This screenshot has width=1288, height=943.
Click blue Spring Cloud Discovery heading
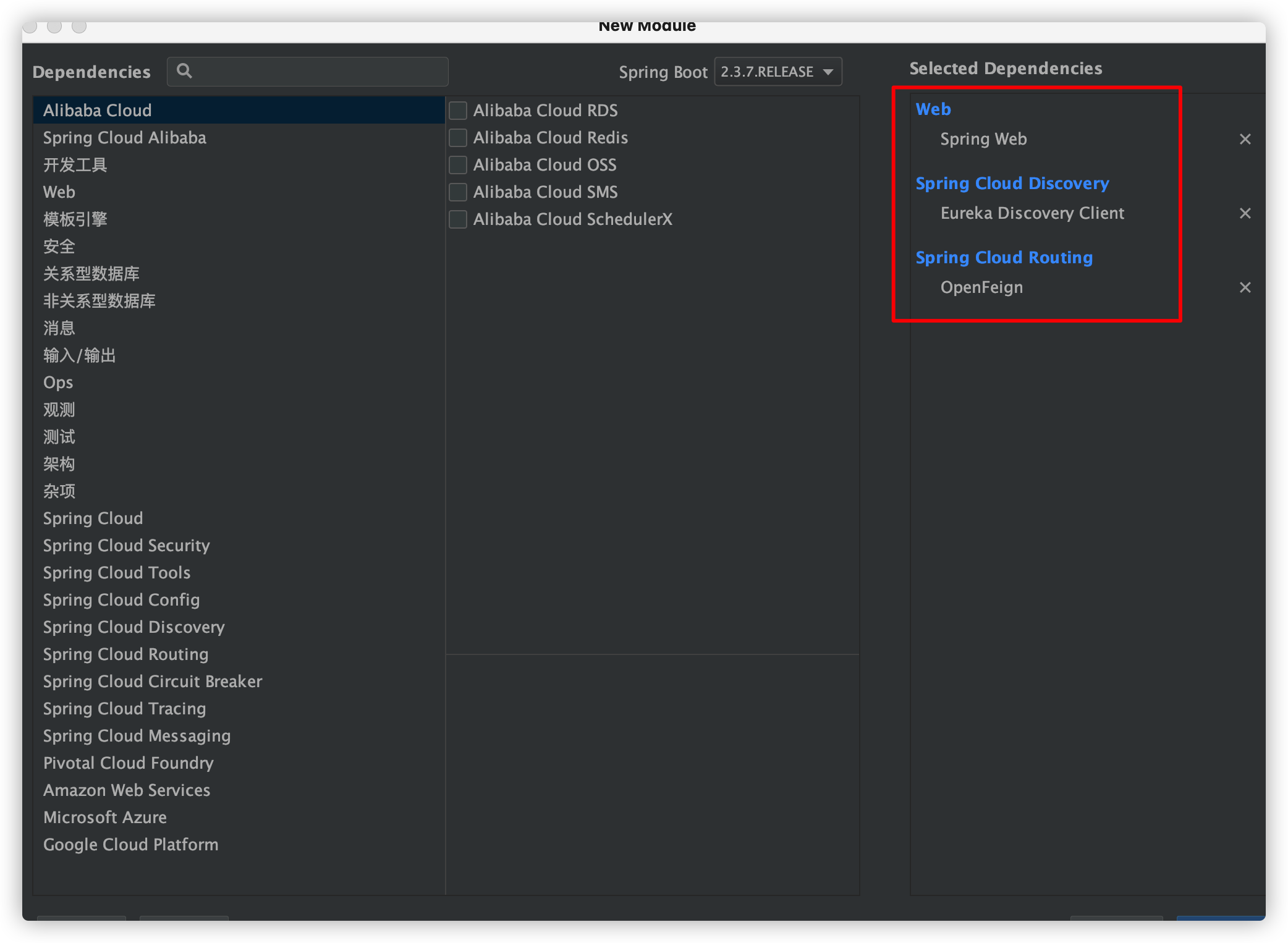tap(1012, 184)
